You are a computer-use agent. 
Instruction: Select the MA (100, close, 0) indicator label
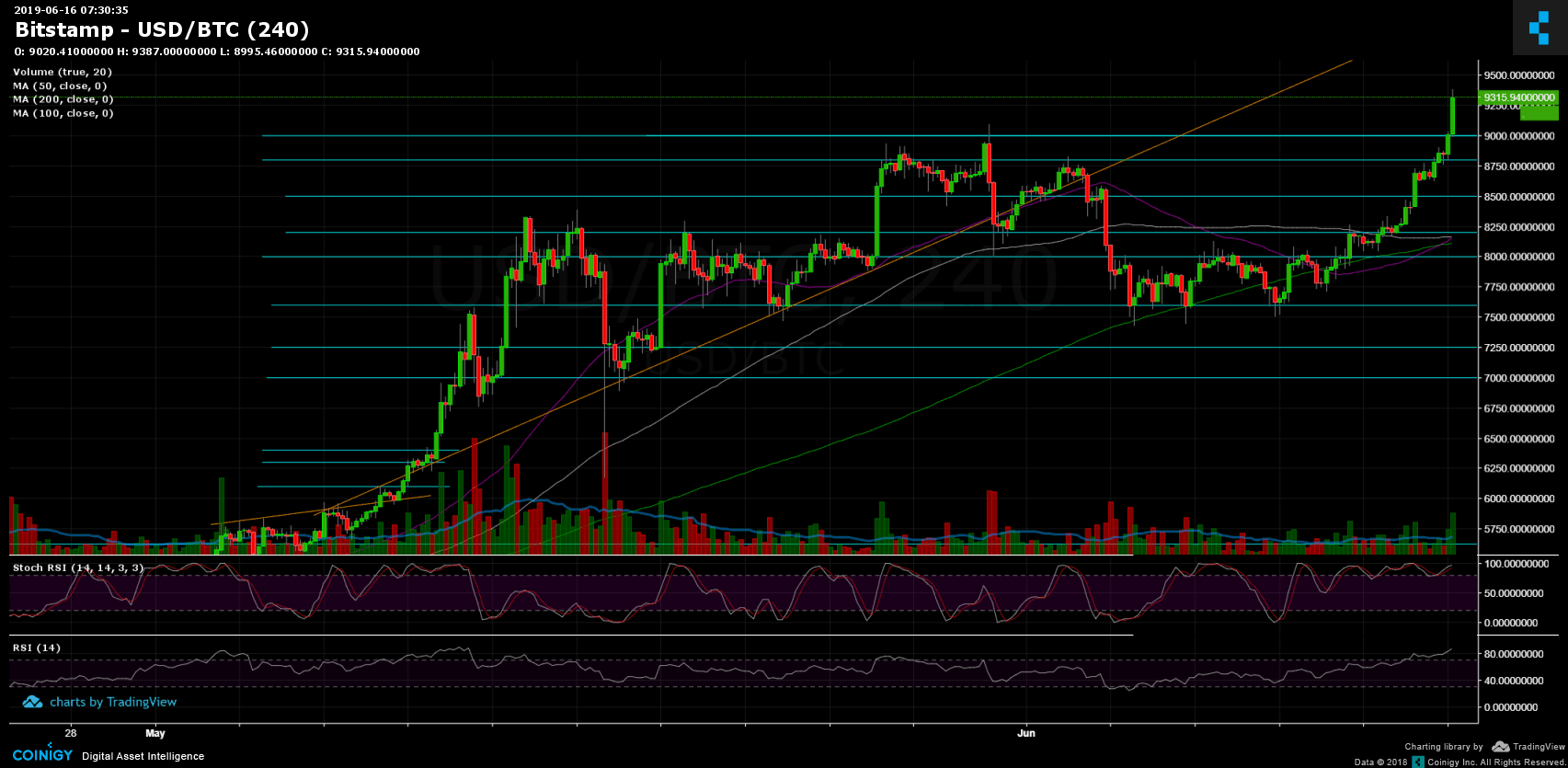tap(63, 113)
